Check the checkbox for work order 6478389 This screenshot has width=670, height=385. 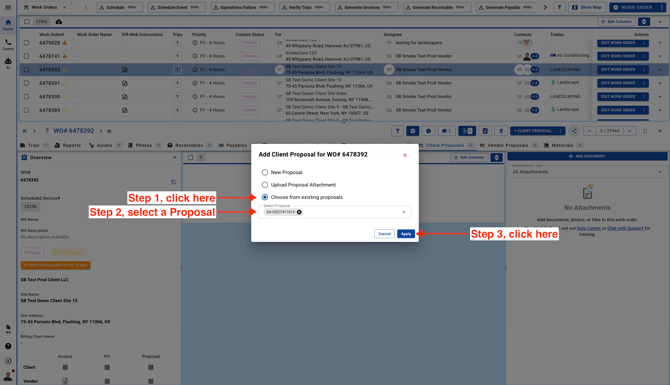click(26, 110)
